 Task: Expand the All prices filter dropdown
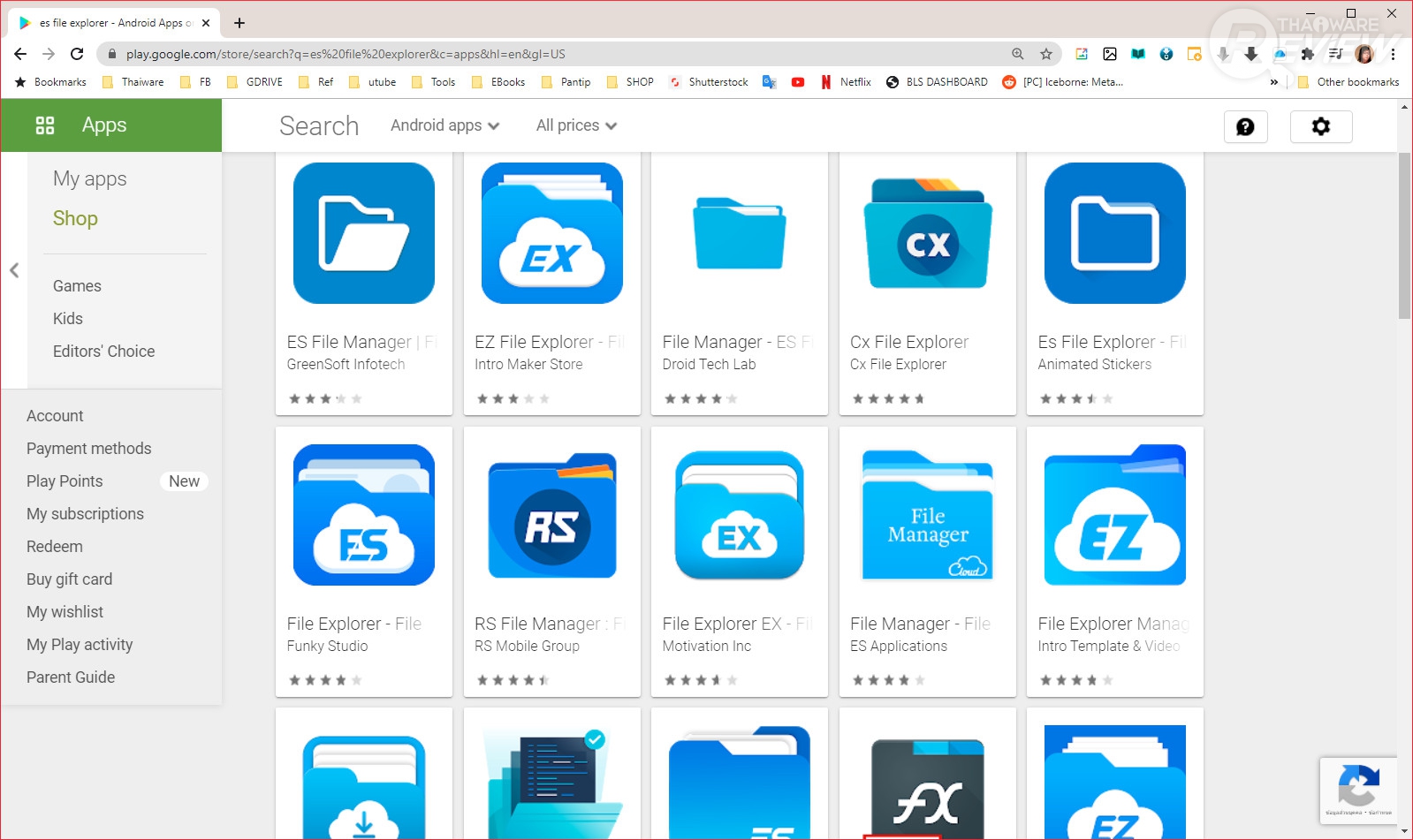point(576,125)
